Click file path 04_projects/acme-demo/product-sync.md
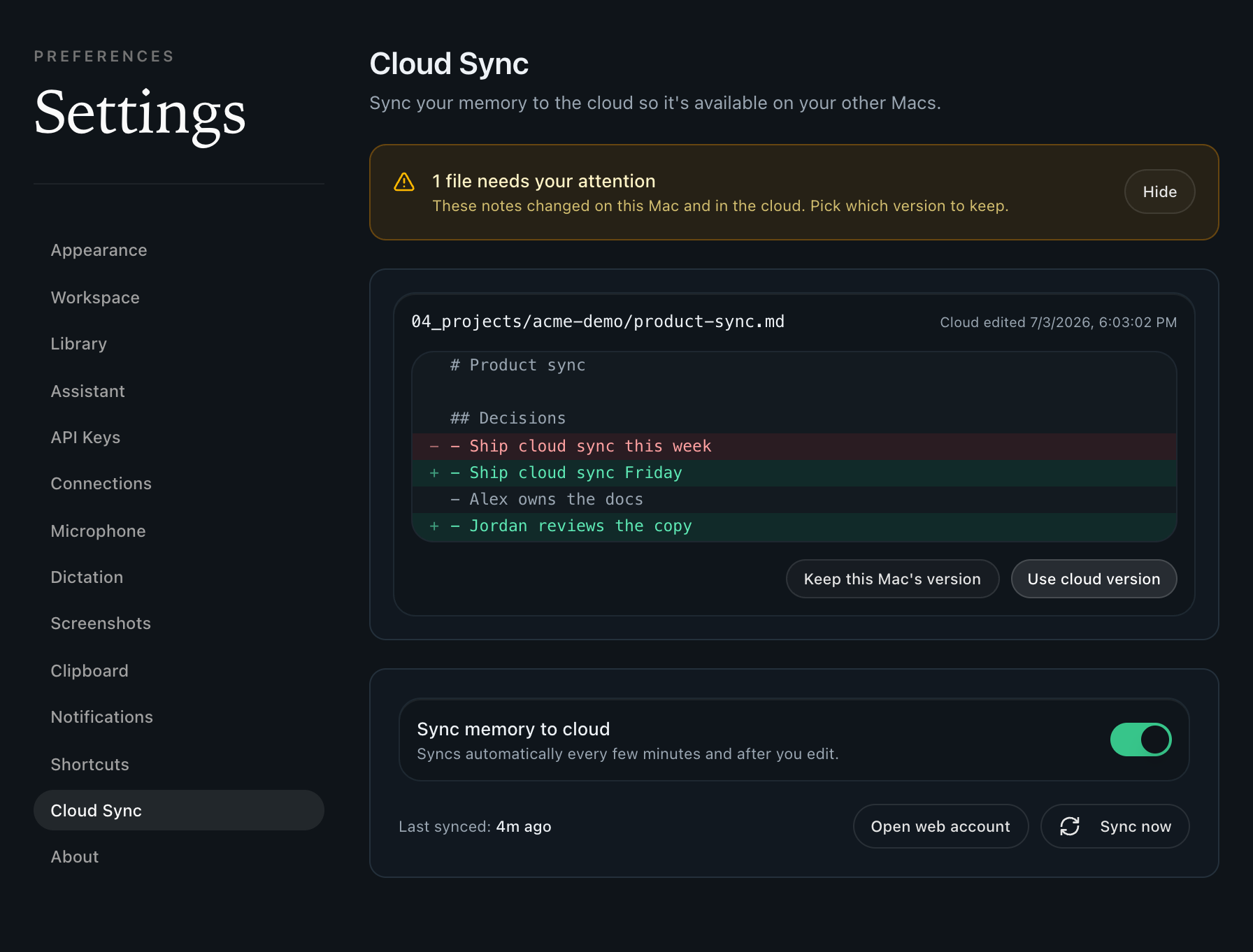1253x952 pixels. pyautogui.click(x=598, y=322)
